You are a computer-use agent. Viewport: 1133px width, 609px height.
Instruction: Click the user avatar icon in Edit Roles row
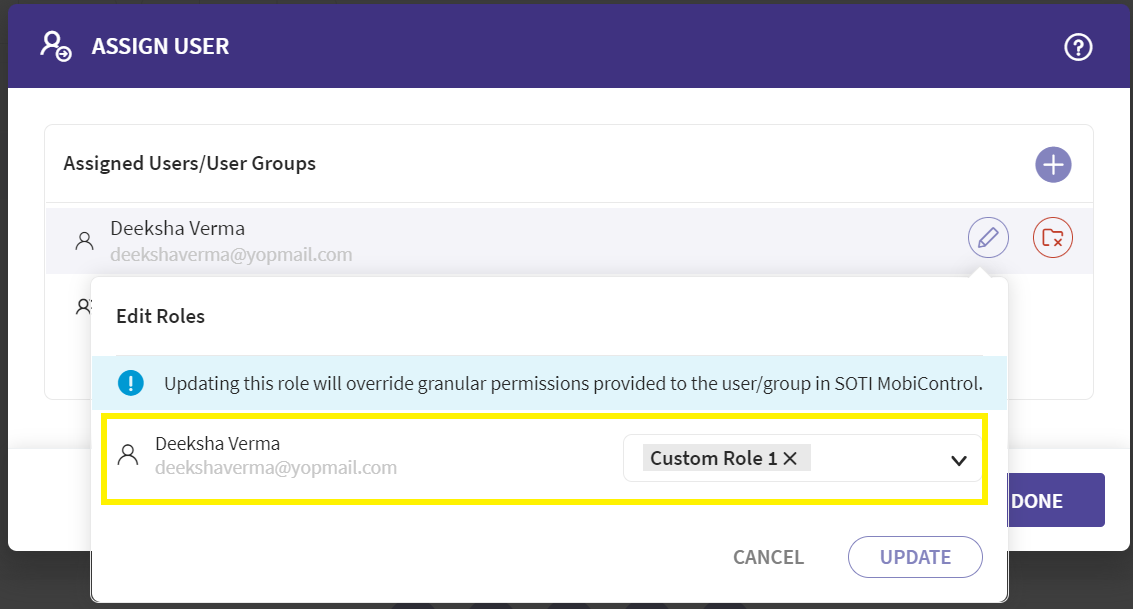point(128,456)
